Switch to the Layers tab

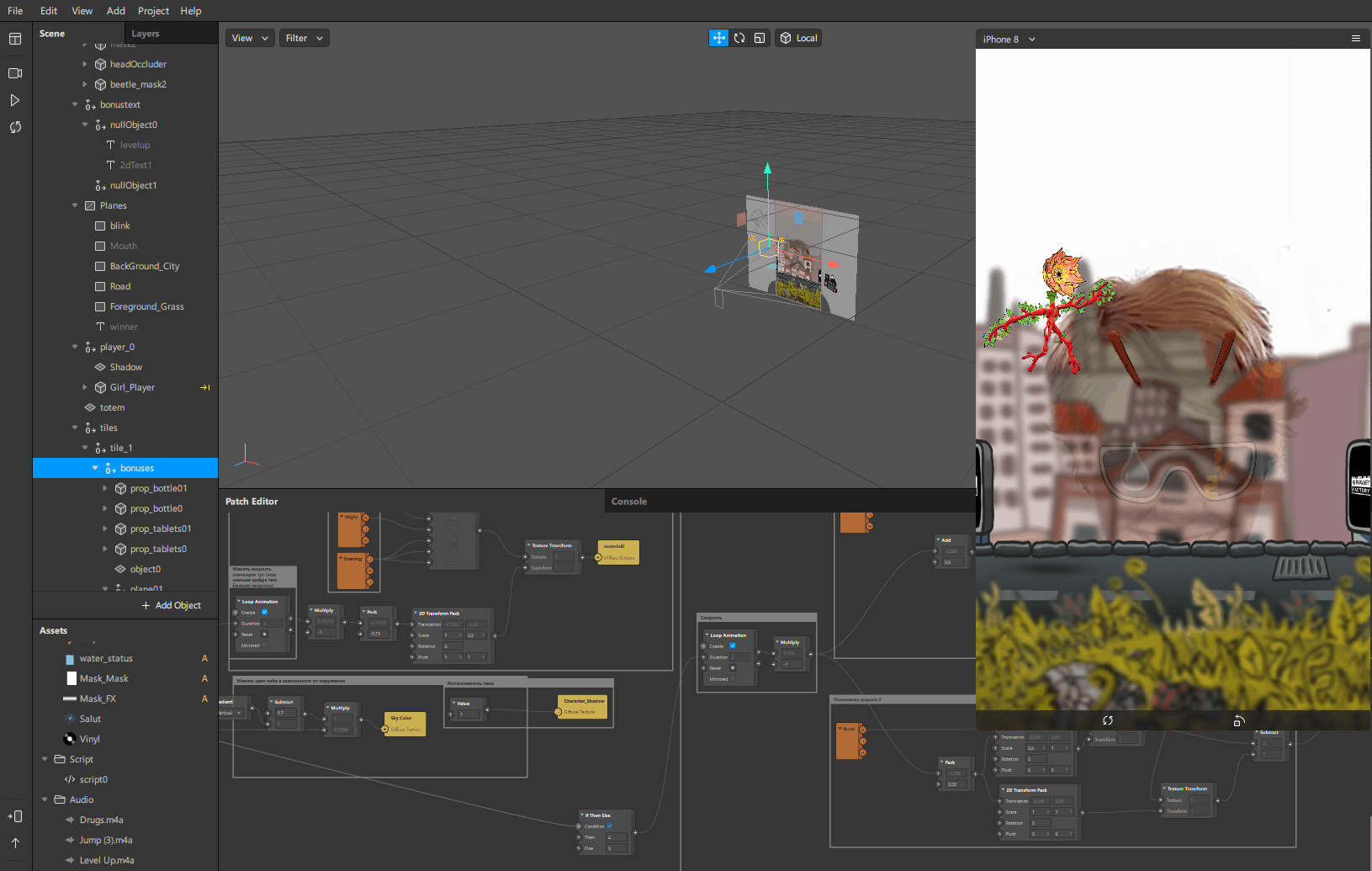tap(146, 34)
